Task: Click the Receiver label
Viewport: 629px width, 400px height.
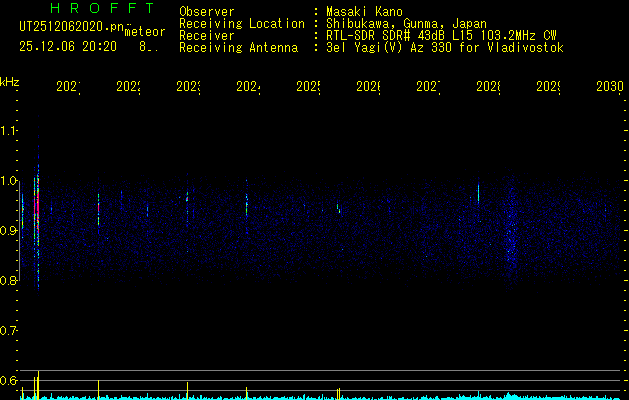Action: point(207,36)
